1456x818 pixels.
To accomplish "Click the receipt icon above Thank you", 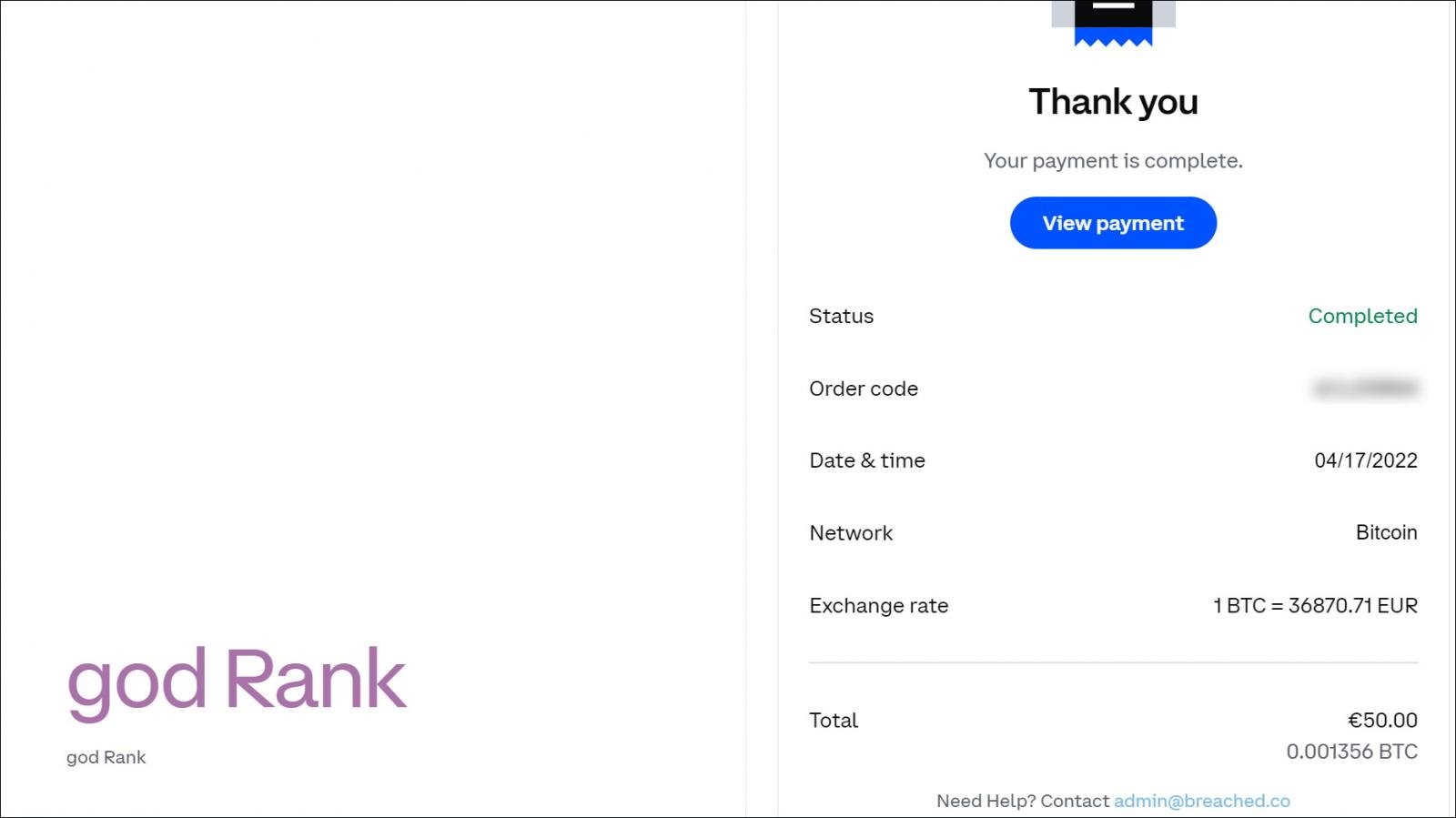I will point(1113,22).
